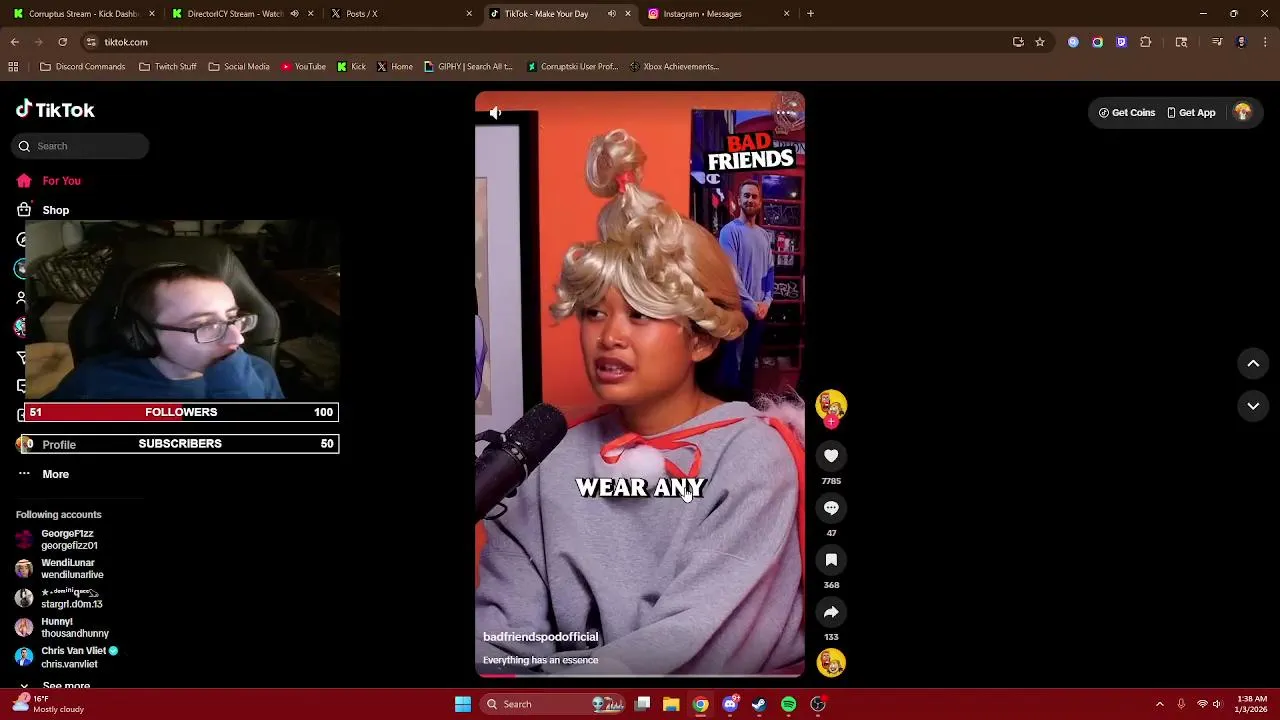Open the YouTube bookmark
1280x720 pixels.
coord(303,67)
